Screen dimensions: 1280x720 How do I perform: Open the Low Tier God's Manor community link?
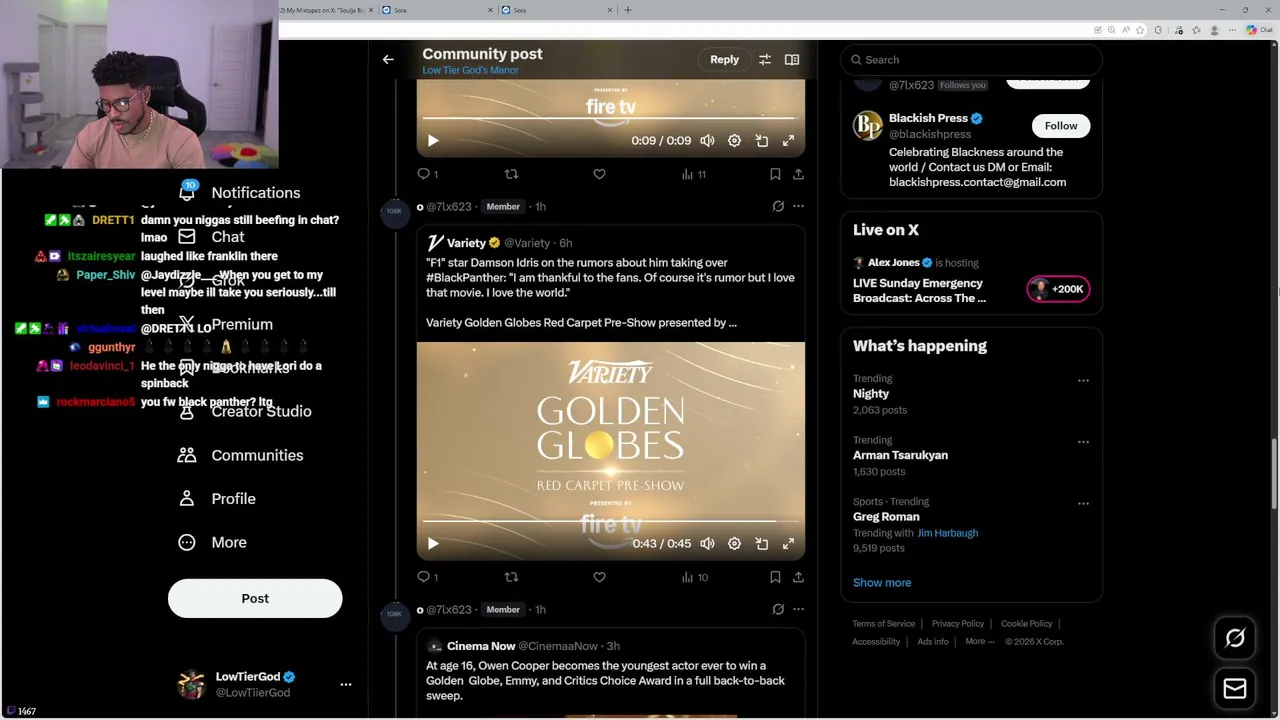coord(470,71)
